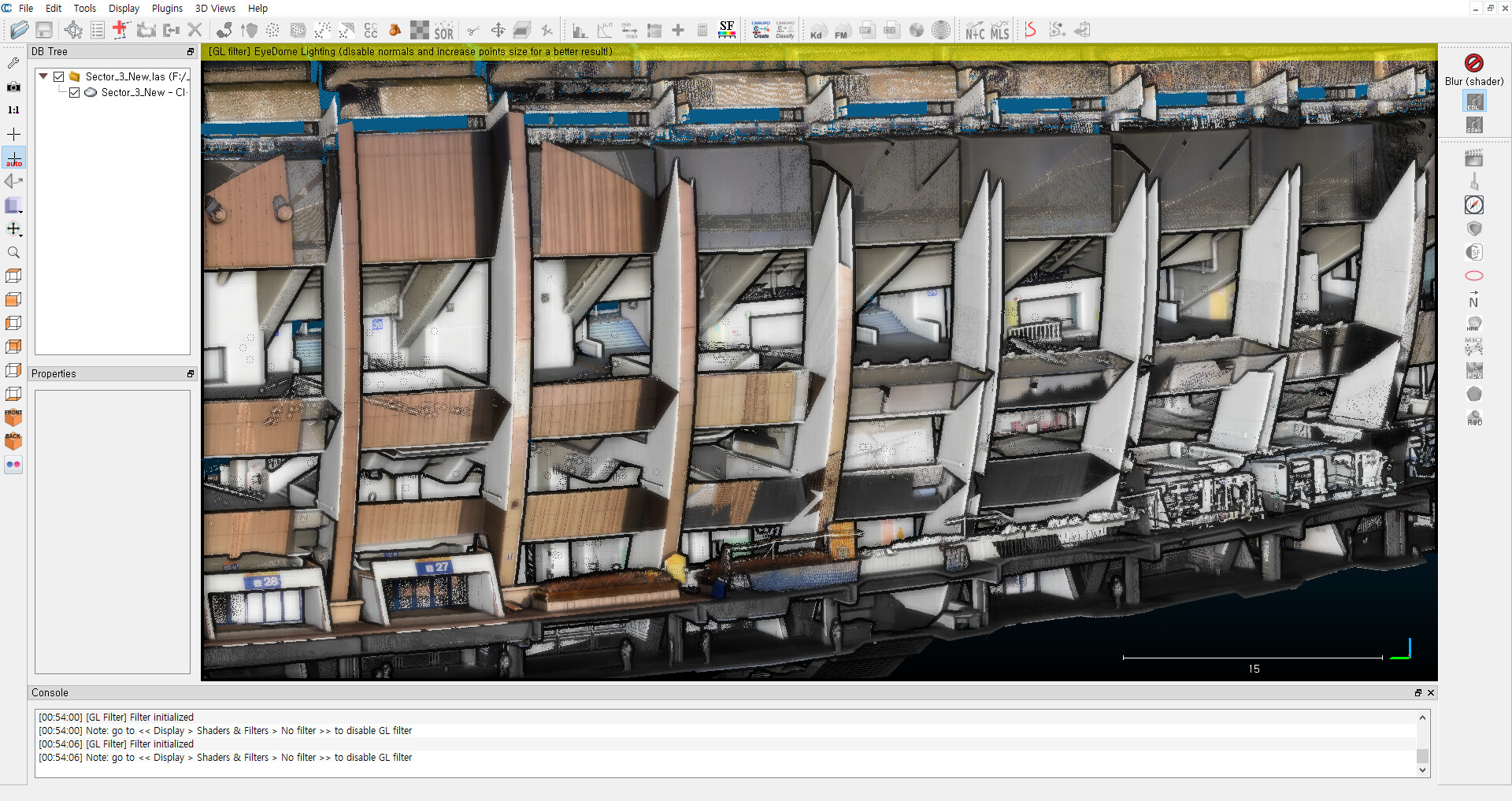The image size is (1512, 801).
Task: Toggle the Sector_3_New cloud checkbox
Action: pyautogui.click(x=74, y=92)
